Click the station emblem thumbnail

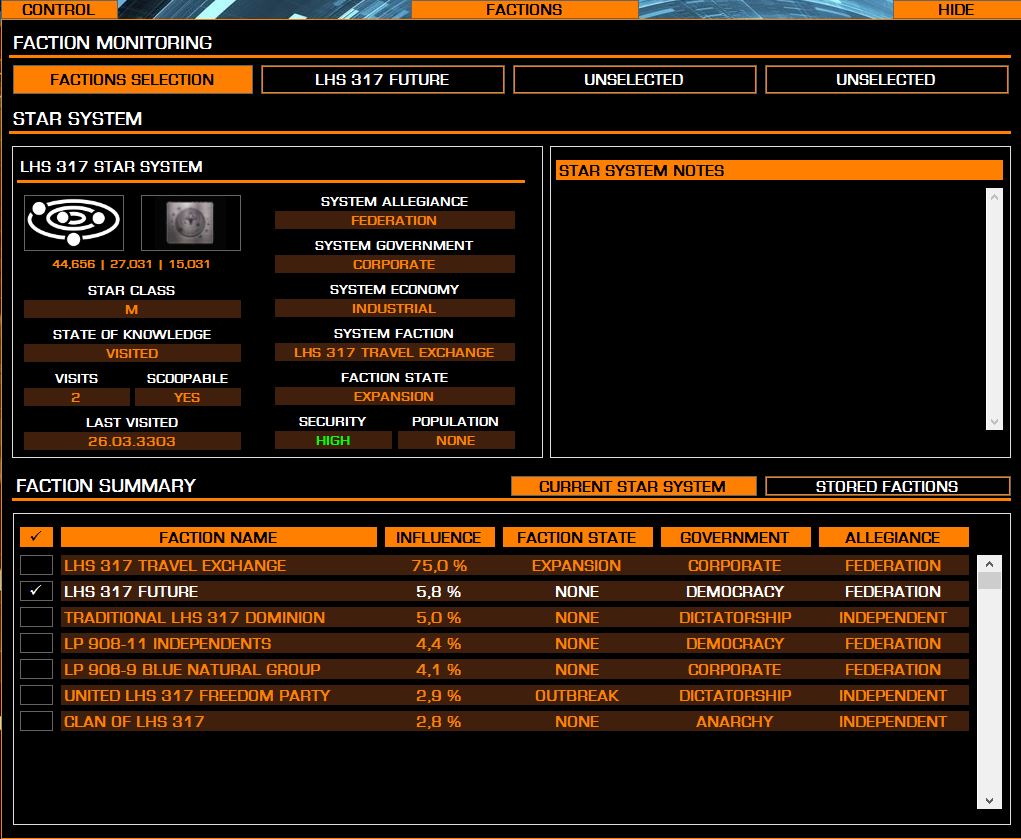click(191, 223)
